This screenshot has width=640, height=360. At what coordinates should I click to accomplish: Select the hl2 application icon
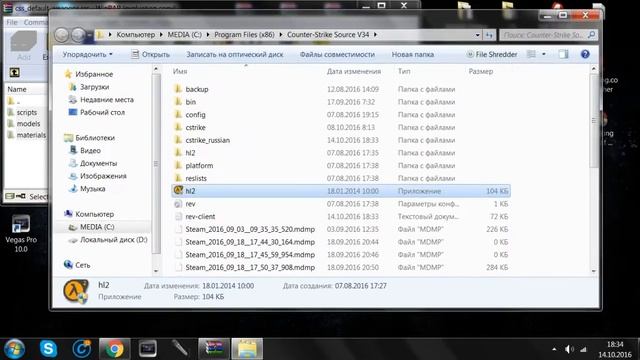[178, 191]
